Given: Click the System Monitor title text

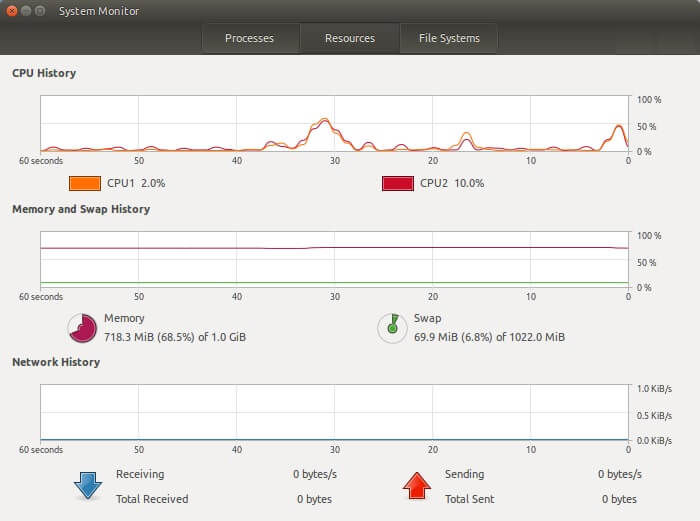Looking at the screenshot, I should coord(99,11).
